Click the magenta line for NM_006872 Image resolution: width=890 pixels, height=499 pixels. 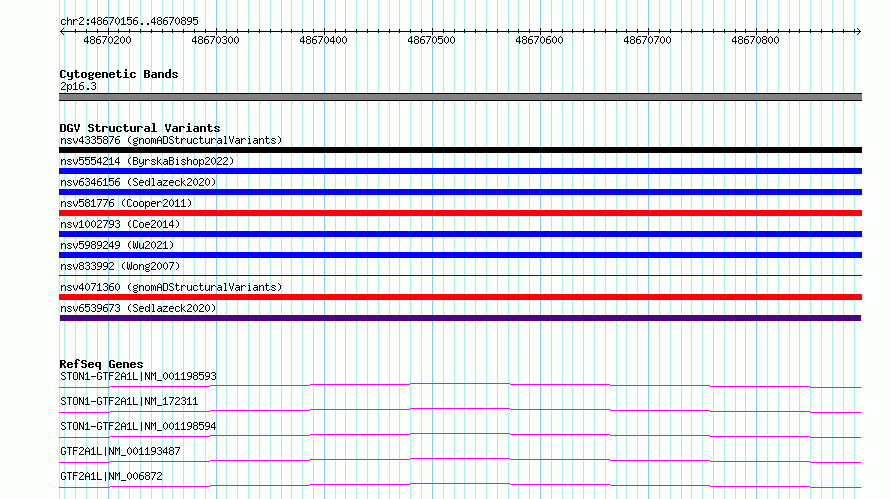coord(460,486)
